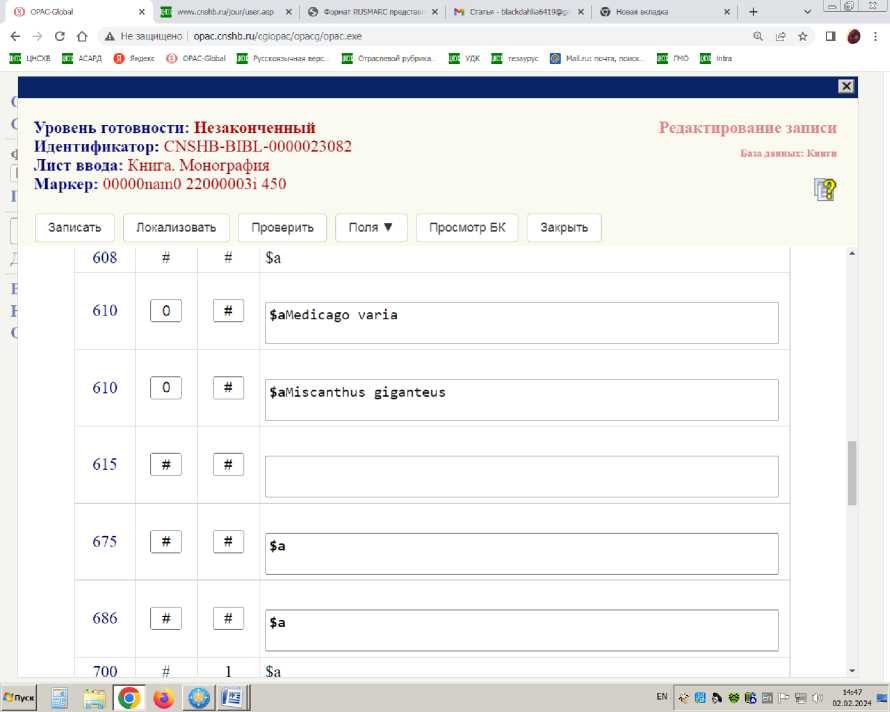Open field 686 tag link
The image size is (890, 712).
105,618
